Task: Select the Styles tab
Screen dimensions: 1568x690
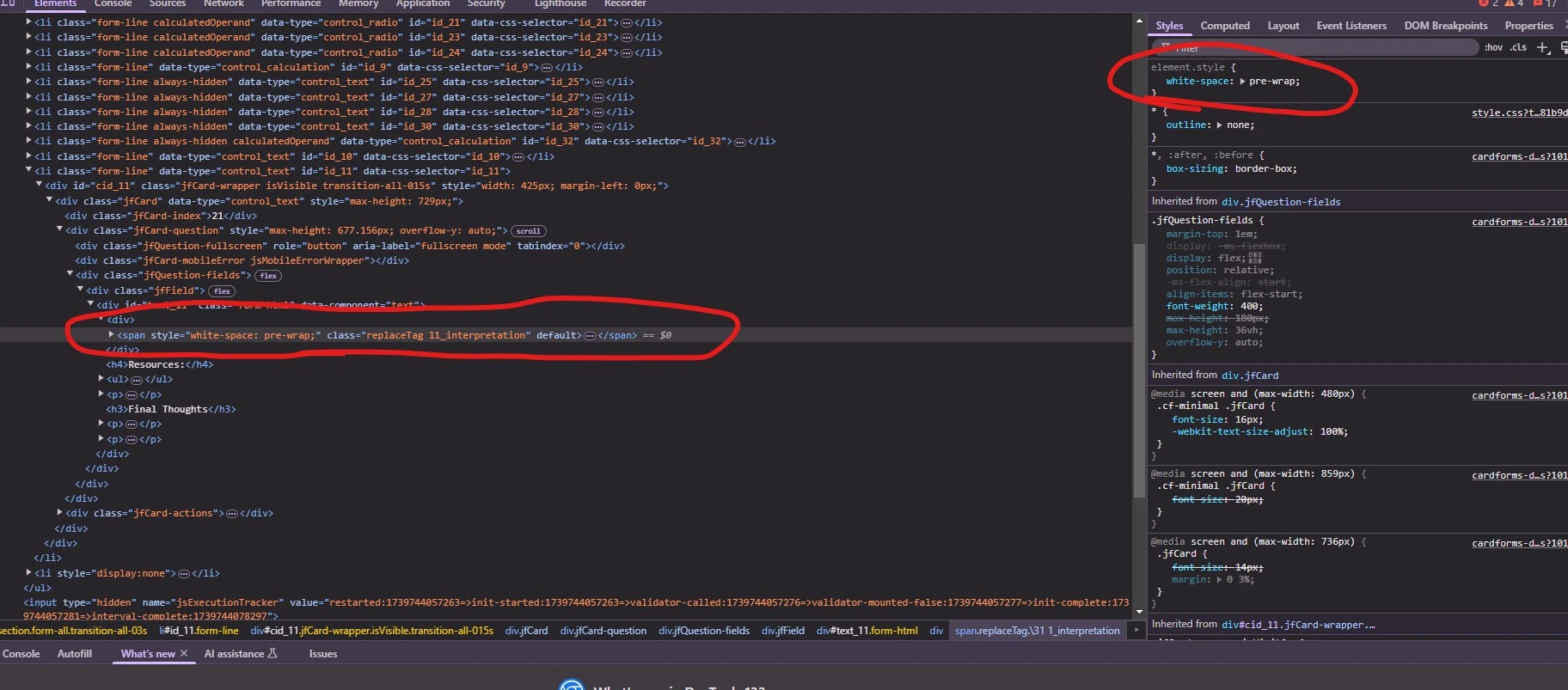Action: [1169, 26]
